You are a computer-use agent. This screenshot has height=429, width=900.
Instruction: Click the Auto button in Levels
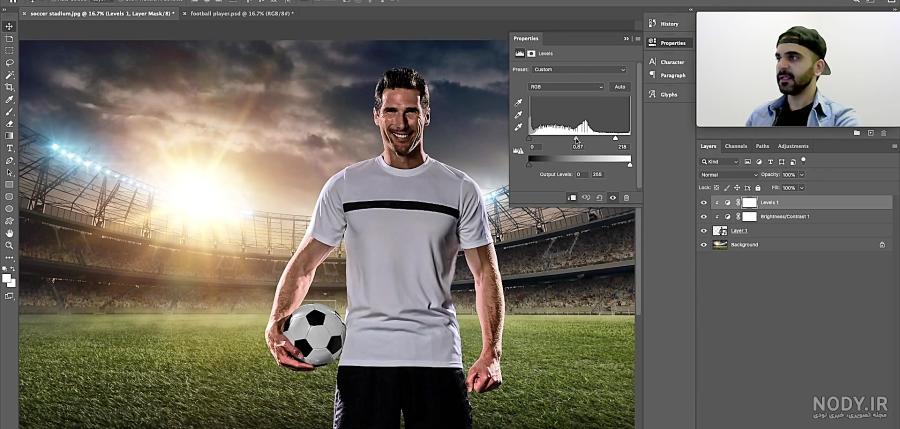[x=619, y=87]
